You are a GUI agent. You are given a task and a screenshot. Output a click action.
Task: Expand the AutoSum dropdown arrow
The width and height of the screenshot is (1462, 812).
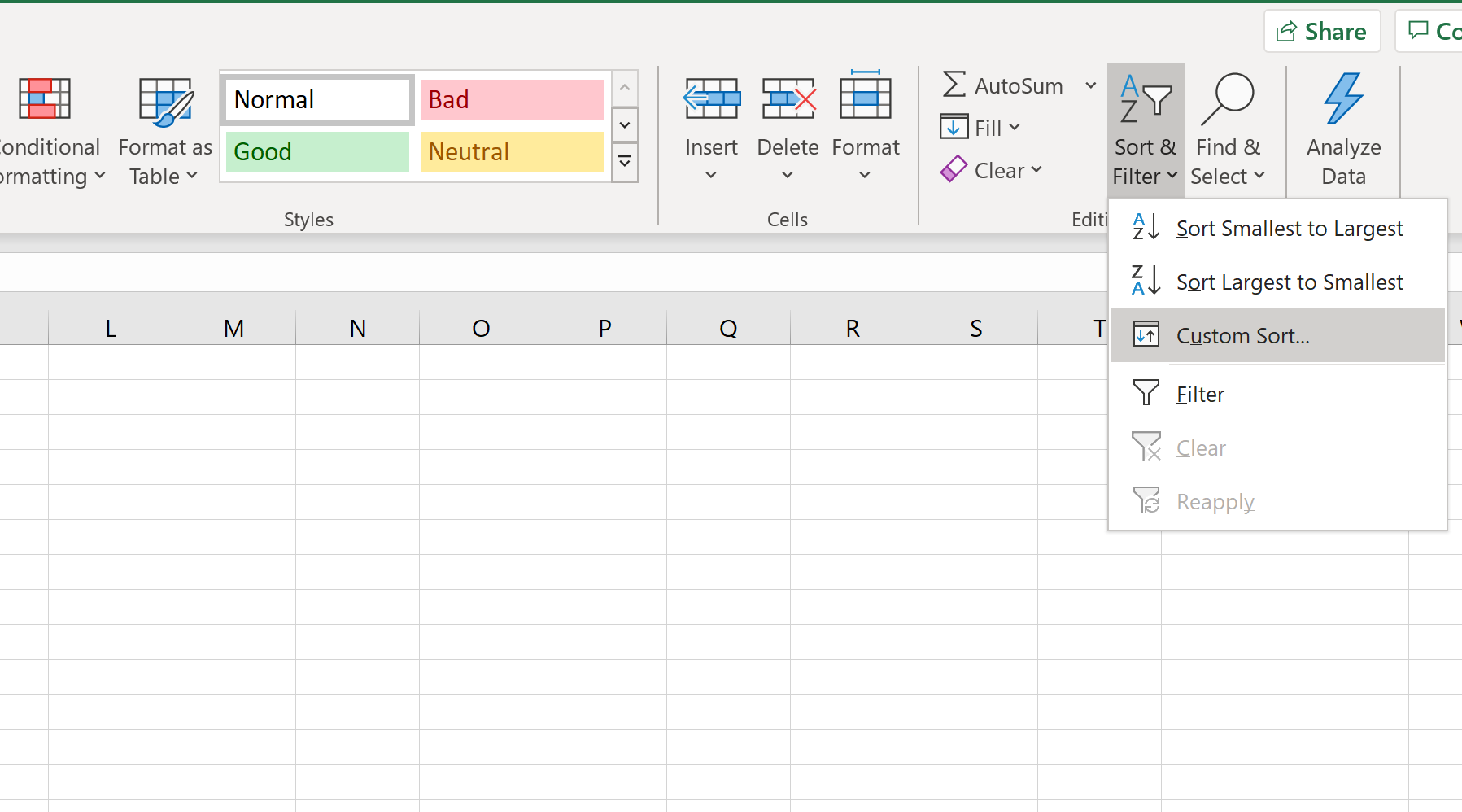[x=1090, y=85]
